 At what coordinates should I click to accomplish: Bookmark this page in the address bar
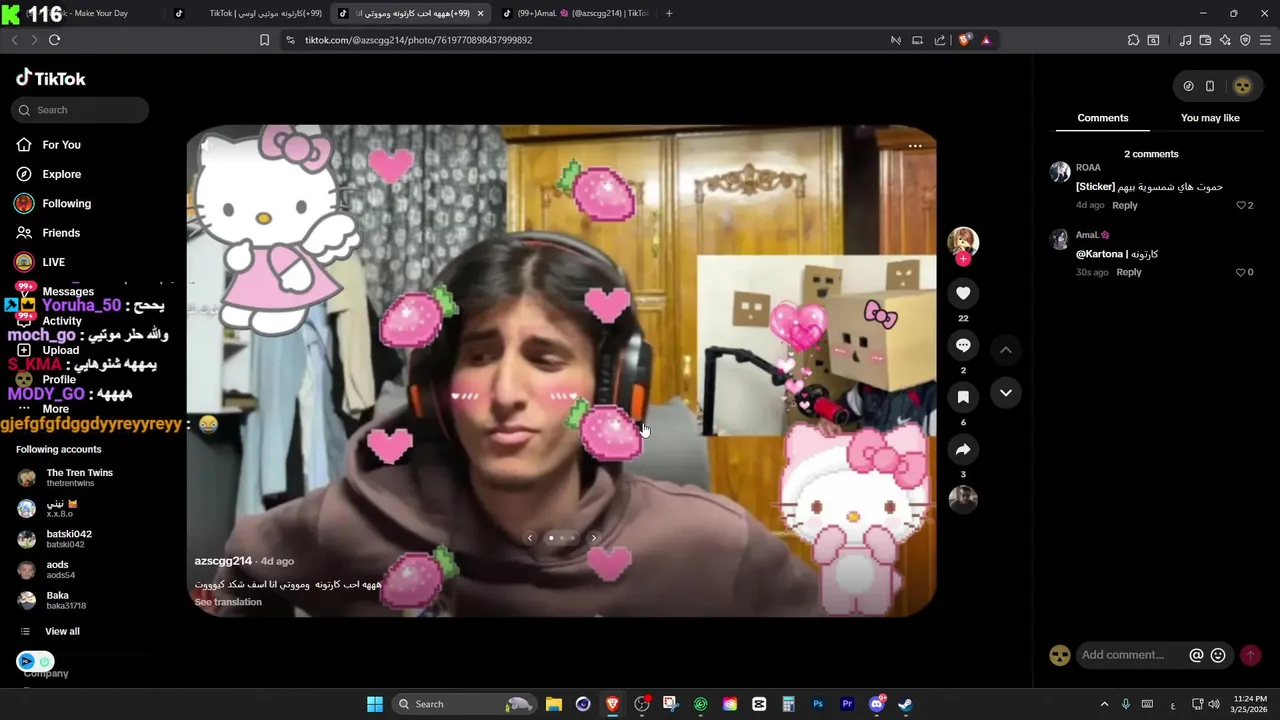(264, 40)
